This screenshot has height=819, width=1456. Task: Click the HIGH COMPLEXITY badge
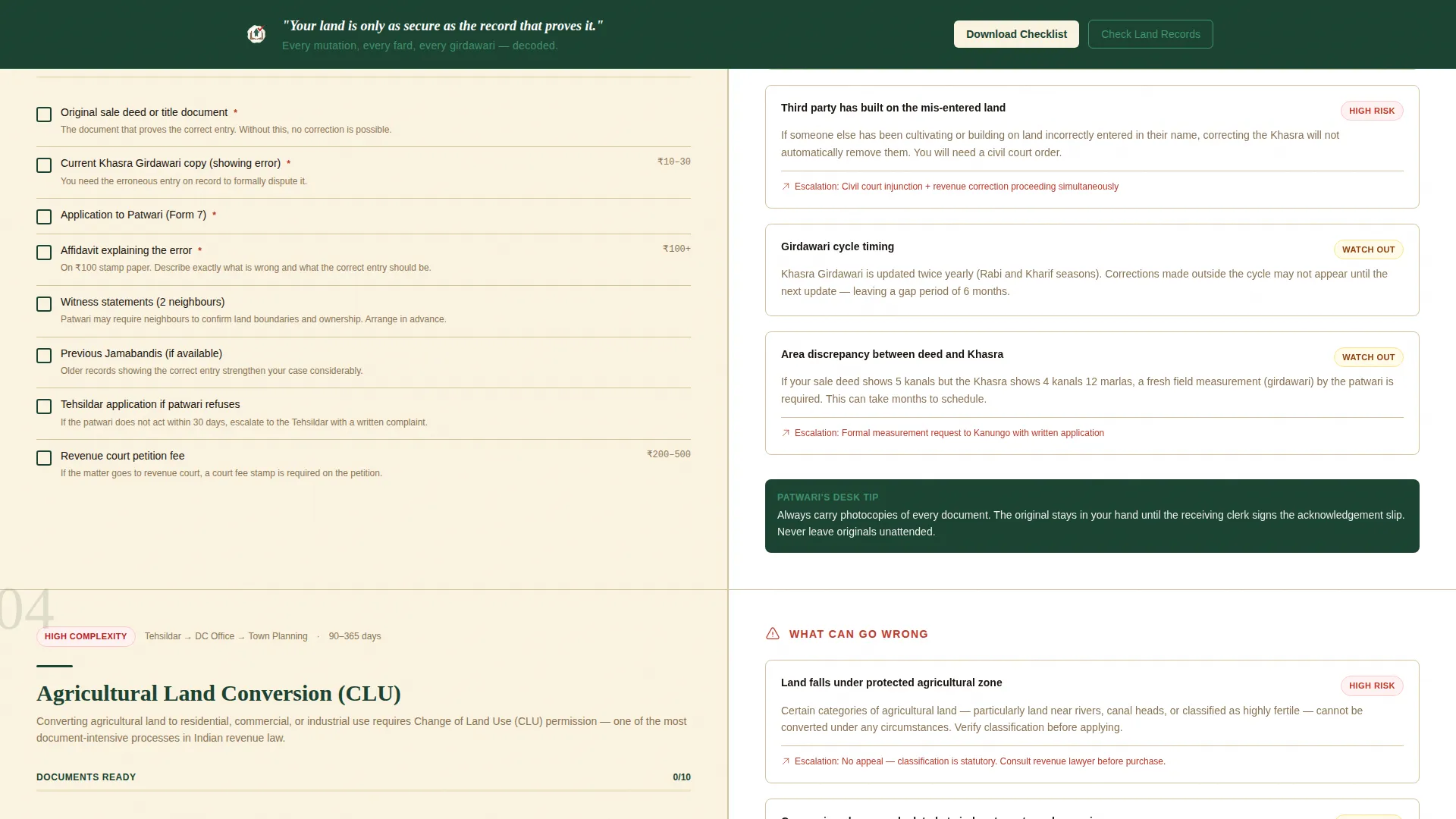[x=86, y=636]
